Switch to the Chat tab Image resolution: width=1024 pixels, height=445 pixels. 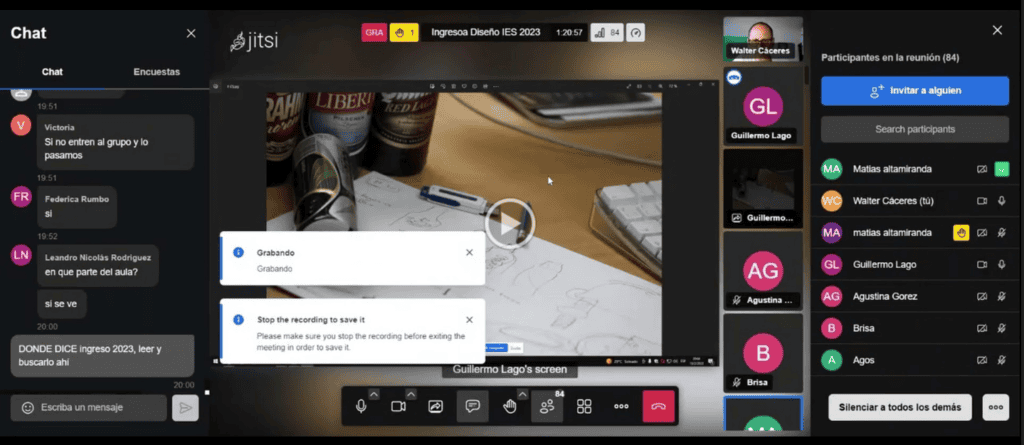coord(52,72)
